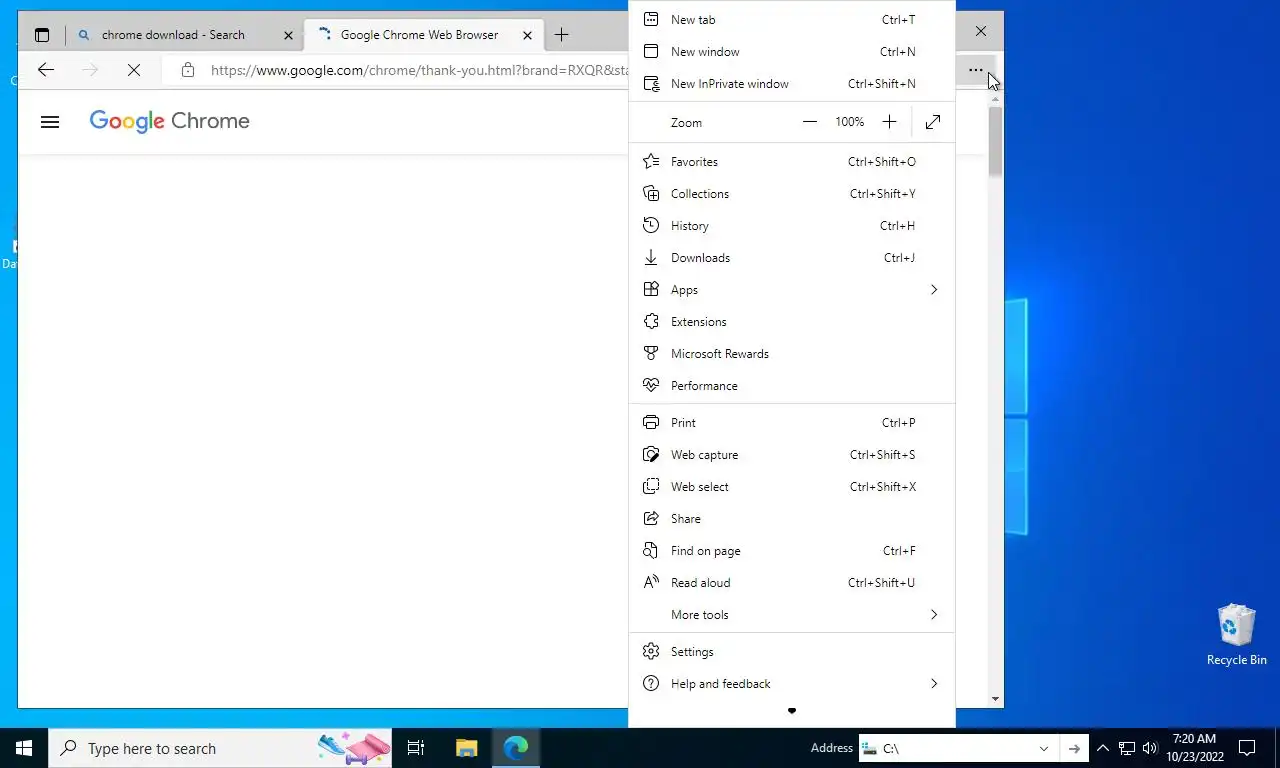Click the New tab menu icon
The image size is (1280, 768).
(x=651, y=19)
